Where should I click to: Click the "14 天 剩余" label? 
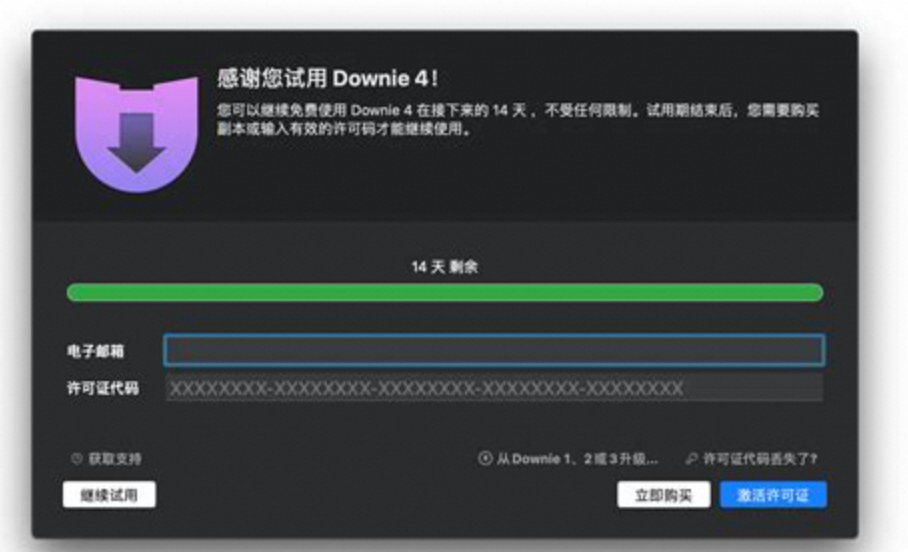click(445, 266)
